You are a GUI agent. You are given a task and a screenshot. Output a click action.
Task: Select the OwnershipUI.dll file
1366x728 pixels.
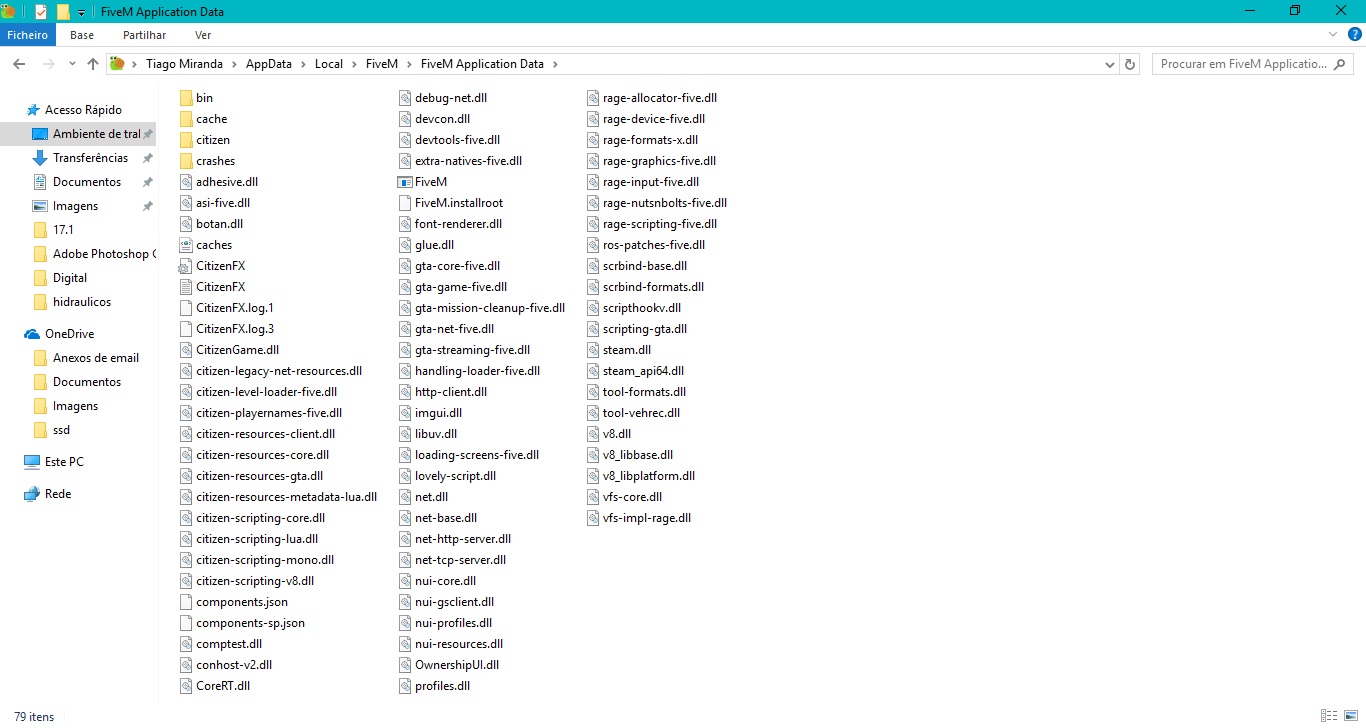449,665
